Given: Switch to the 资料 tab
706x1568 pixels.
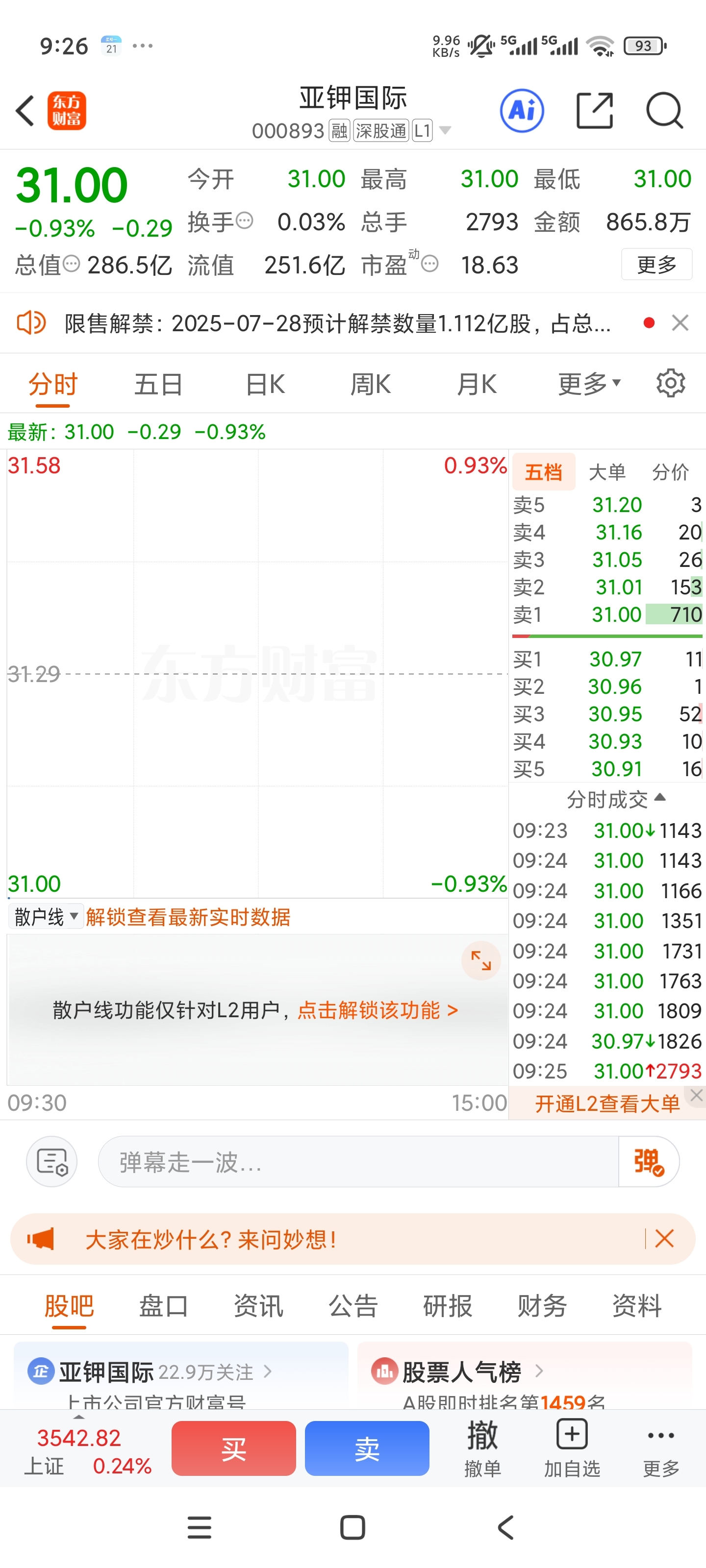Looking at the screenshot, I should [x=636, y=1306].
